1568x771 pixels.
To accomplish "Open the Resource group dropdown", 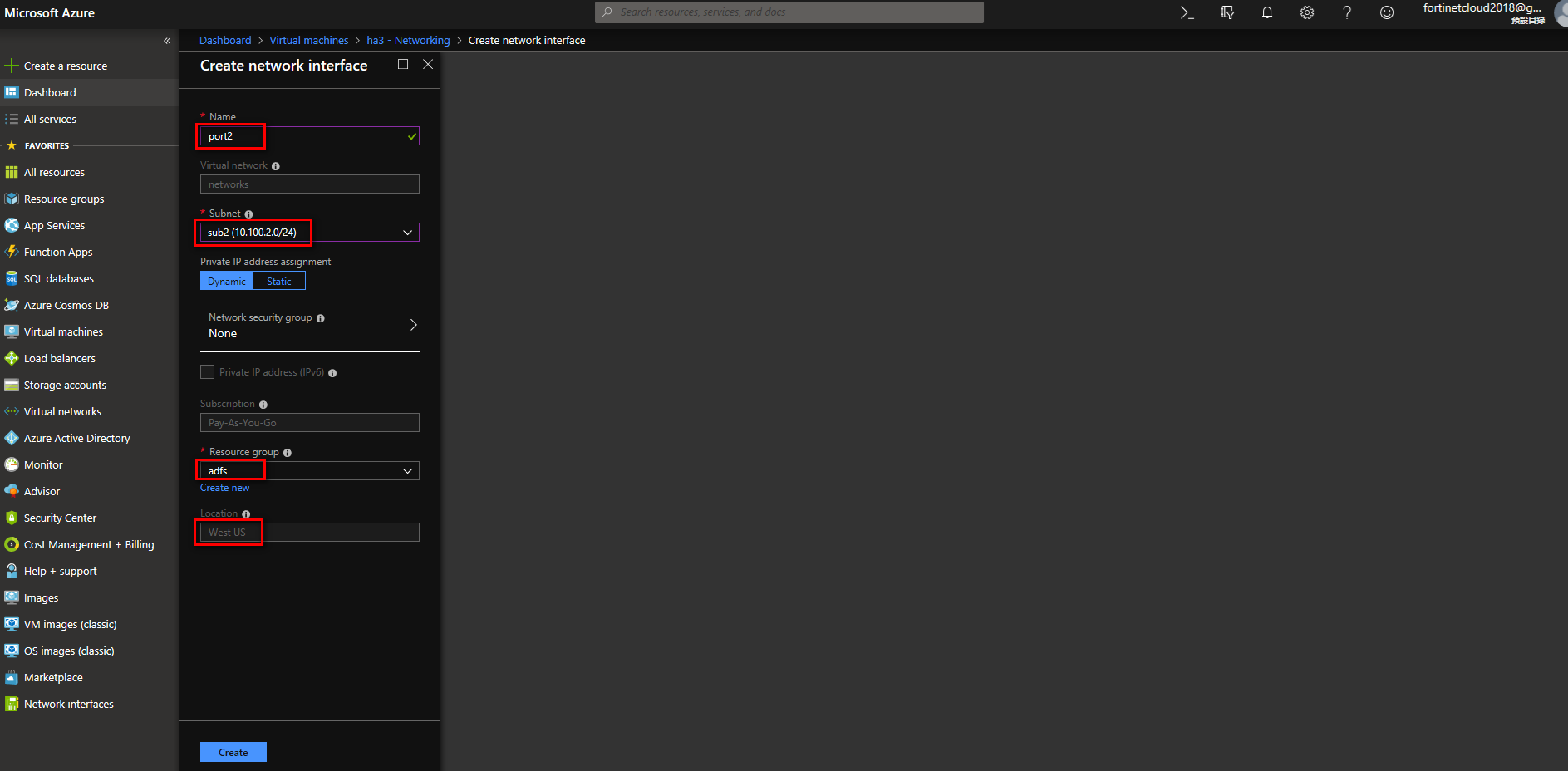I will (x=407, y=470).
